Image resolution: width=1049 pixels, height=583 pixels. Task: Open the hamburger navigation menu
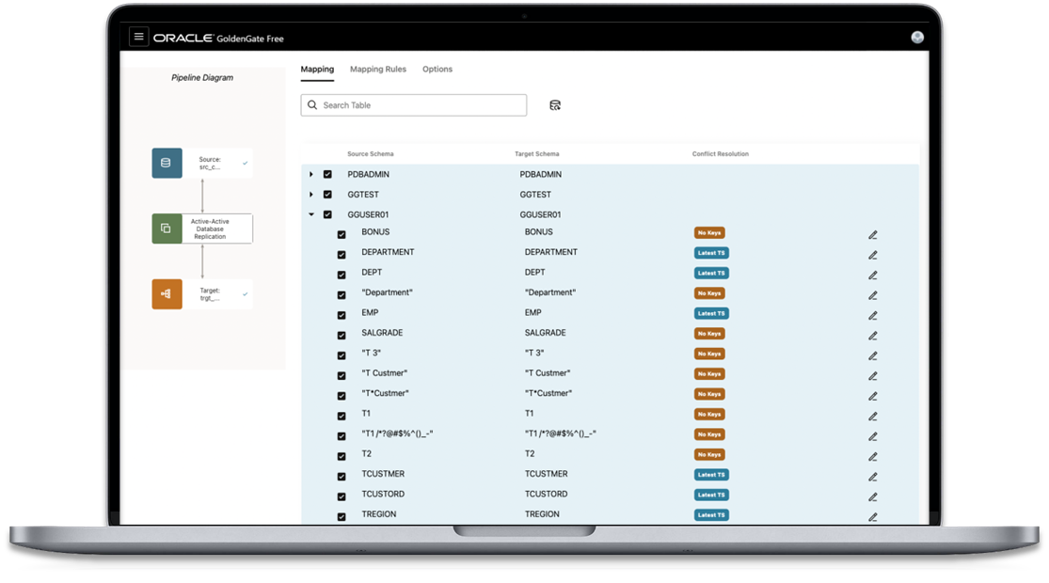click(138, 37)
